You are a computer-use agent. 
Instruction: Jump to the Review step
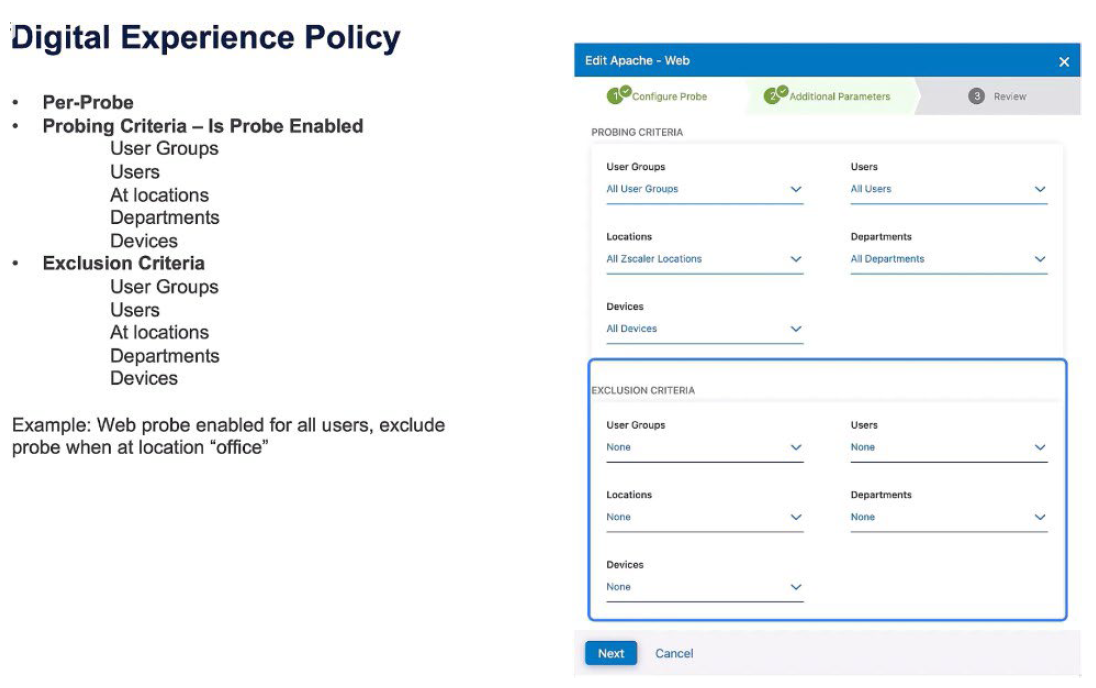coord(1009,97)
